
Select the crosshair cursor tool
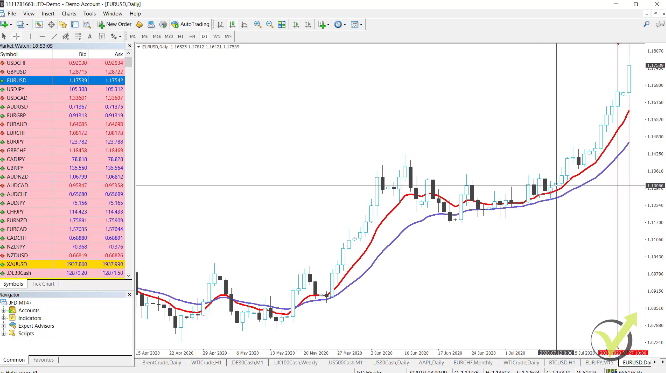17,37
